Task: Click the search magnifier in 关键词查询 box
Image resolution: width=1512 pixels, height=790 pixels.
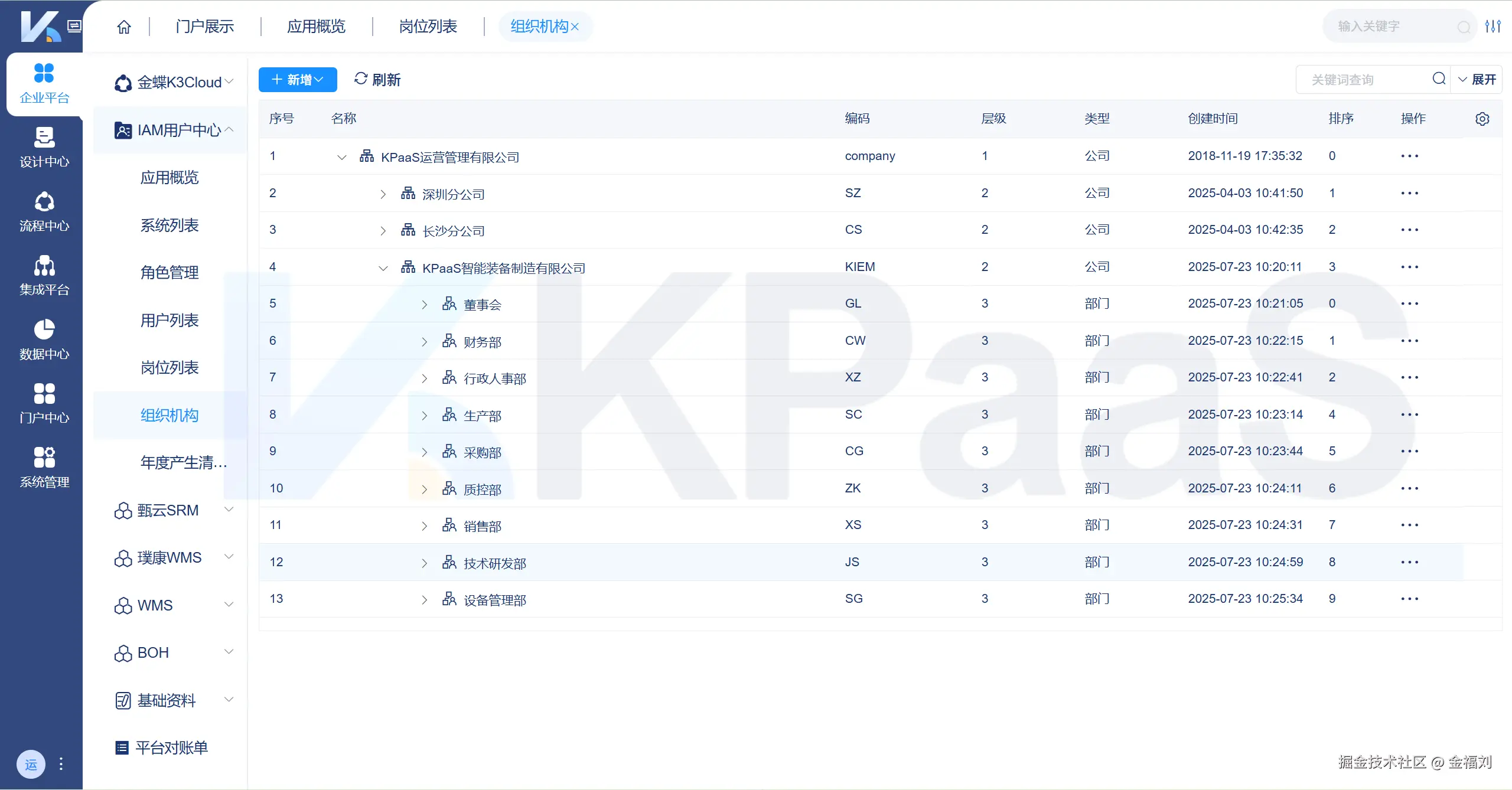Action: tap(1439, 79)
